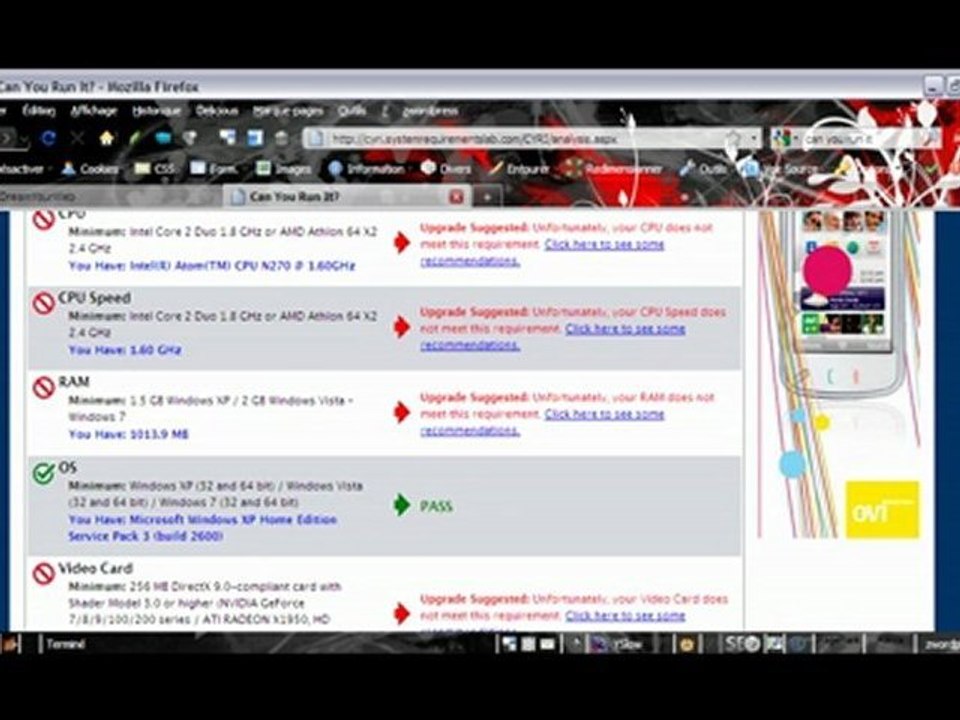Click the 'Video Card' heading
Screen dimensions: 960x720
[95, 568]
